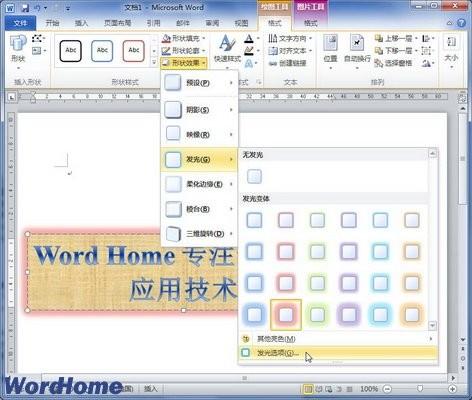Viewport: 472px width, 400px height.
Task: Switch to the 开始 ribbon tab
Action: point(52,23)
